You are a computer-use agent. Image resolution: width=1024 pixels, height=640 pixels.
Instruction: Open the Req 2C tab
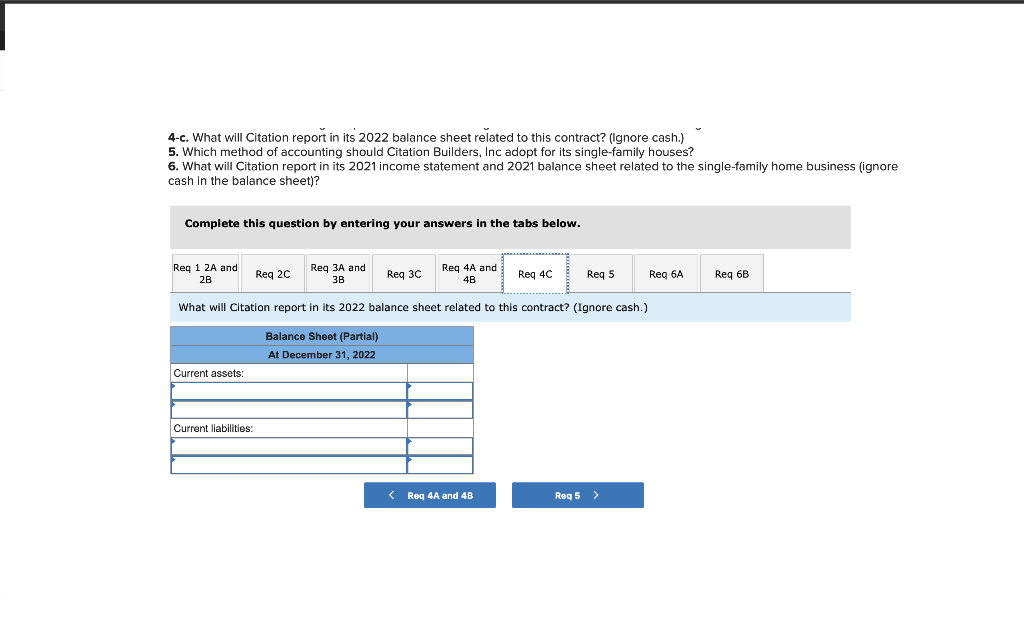click(272, 273)
